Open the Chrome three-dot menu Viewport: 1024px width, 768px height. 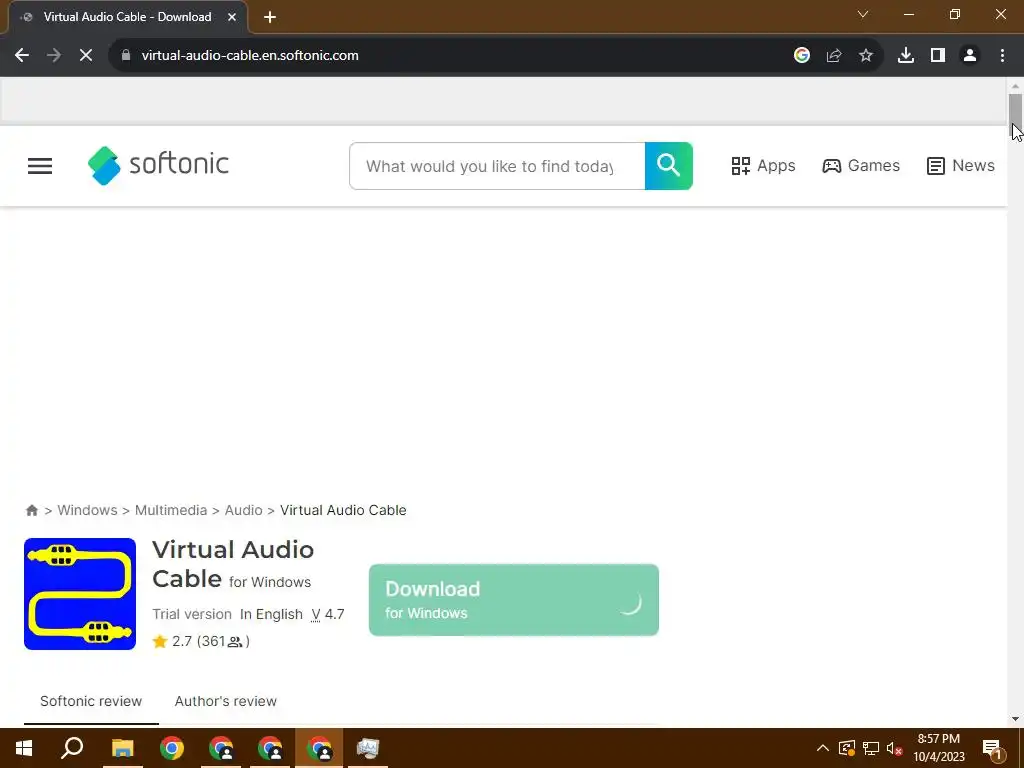tap(1002, 56)
